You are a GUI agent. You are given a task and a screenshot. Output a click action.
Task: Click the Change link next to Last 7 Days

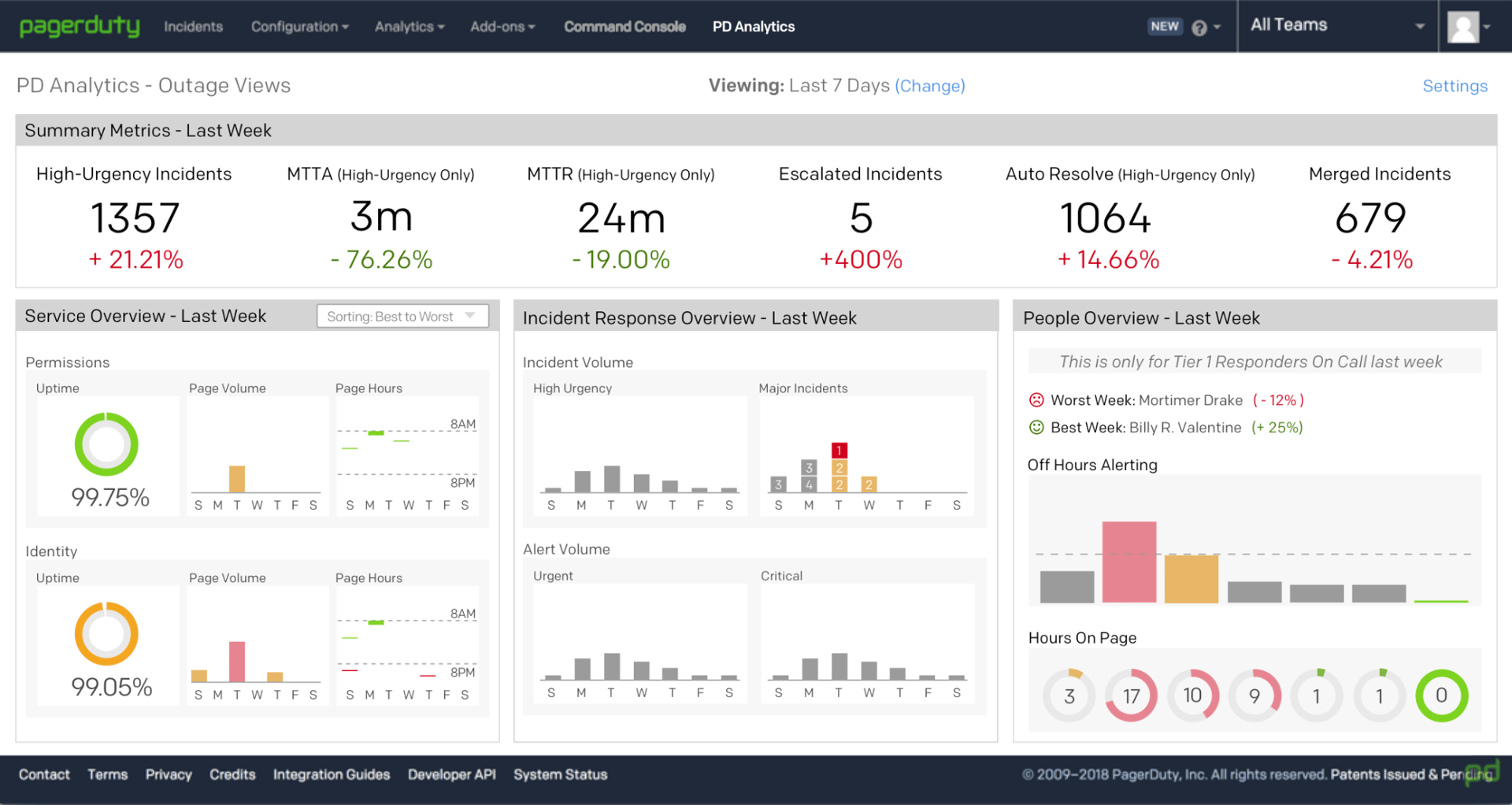(930, 86)
